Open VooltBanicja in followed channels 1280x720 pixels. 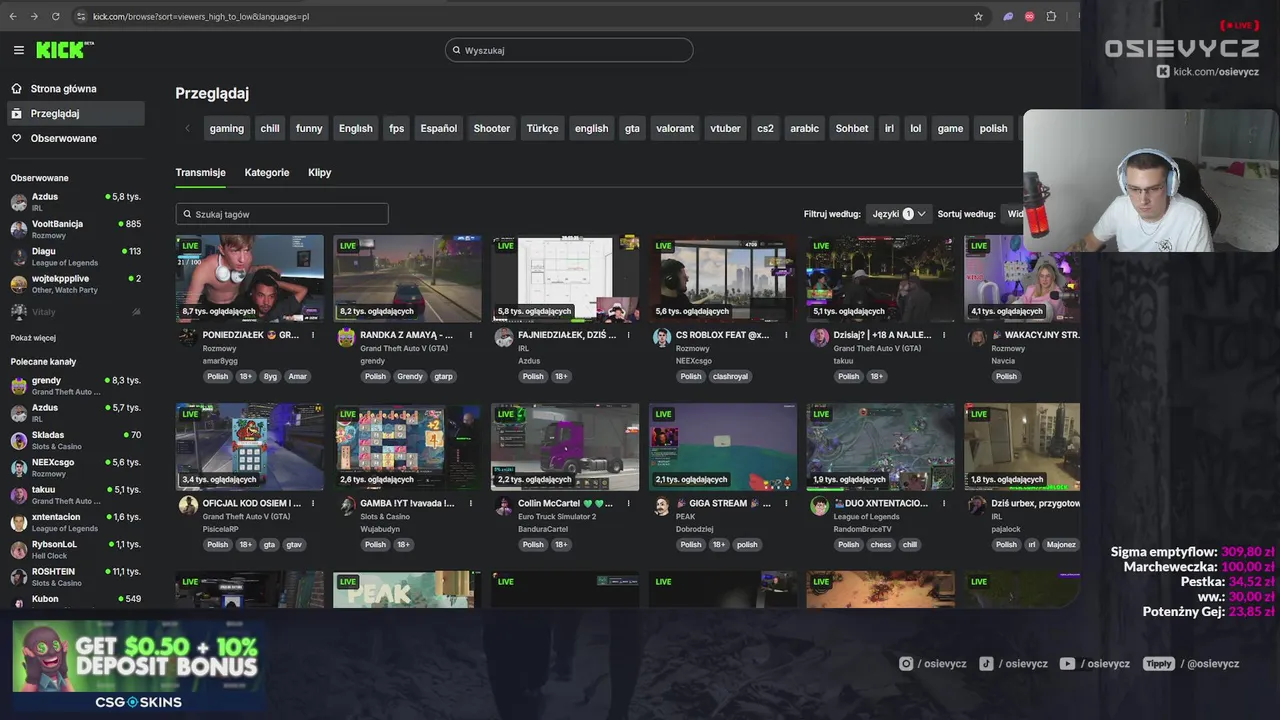click(x=75, y=229)
